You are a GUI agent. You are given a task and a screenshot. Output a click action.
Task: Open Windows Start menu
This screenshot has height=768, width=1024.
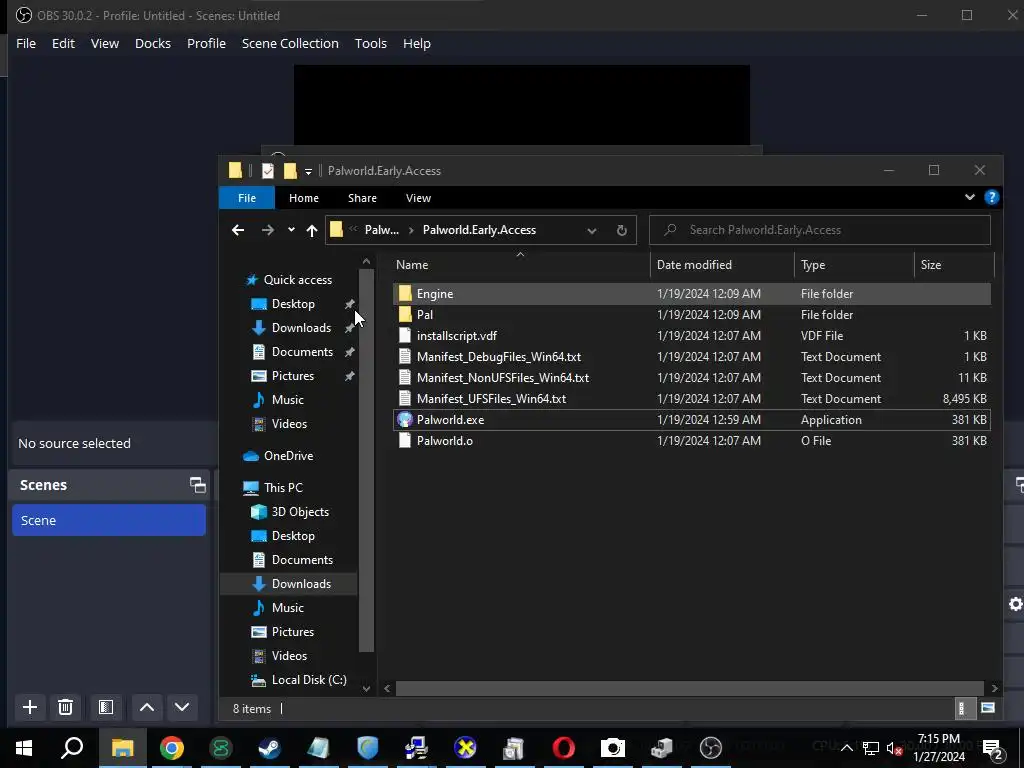[x=24, y=748]
